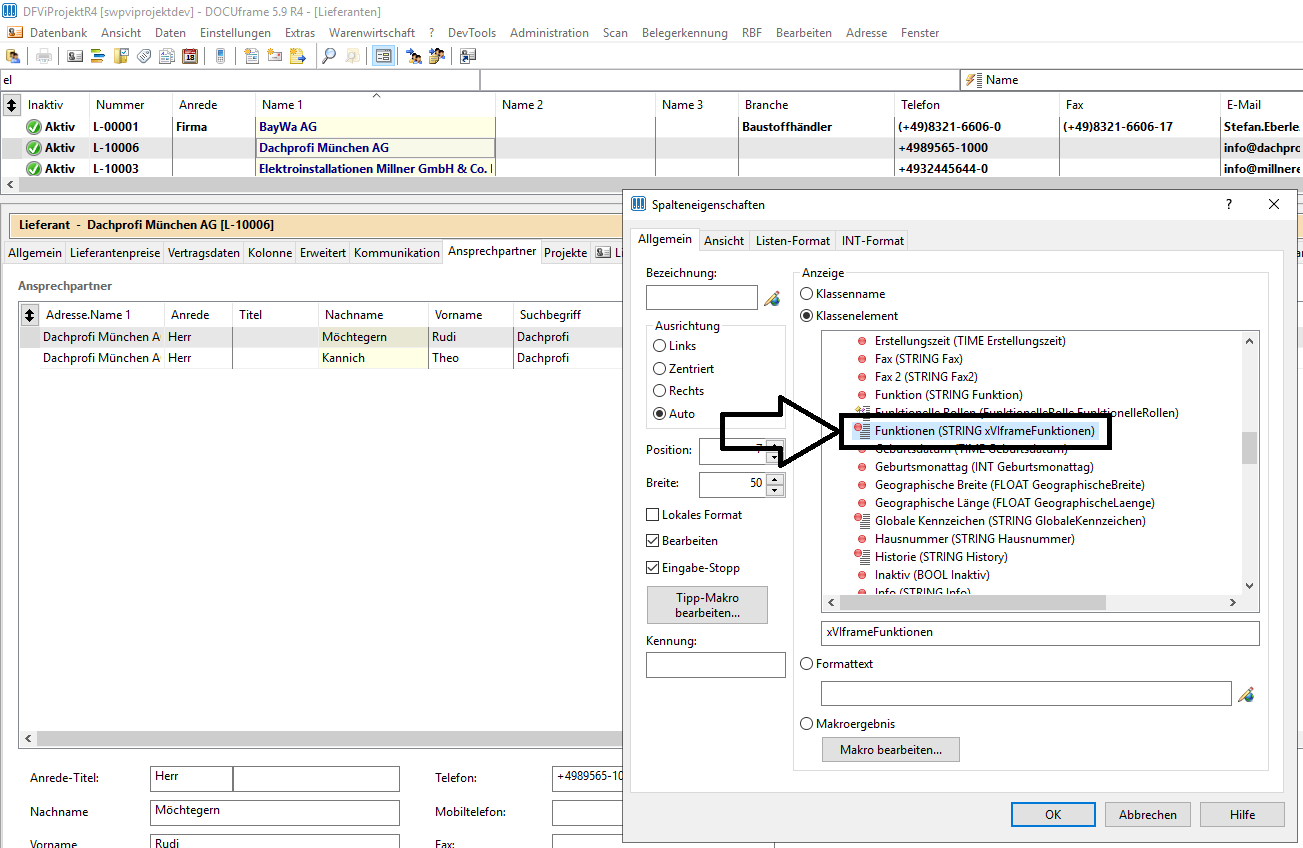The image size is (1303, 848).
Task: Click the green Aktiv check for L-00001
Action: point(33,127)
